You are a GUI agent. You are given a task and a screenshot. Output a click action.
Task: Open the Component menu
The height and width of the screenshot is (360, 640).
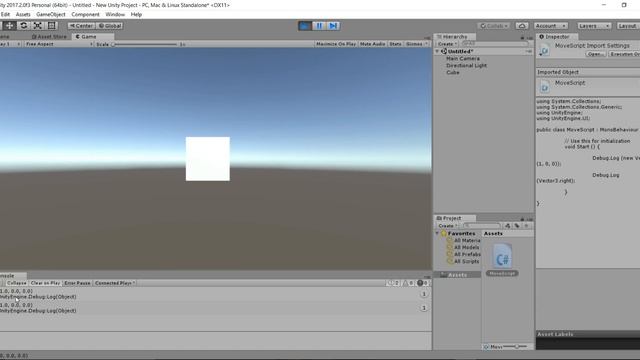point(85,14)
